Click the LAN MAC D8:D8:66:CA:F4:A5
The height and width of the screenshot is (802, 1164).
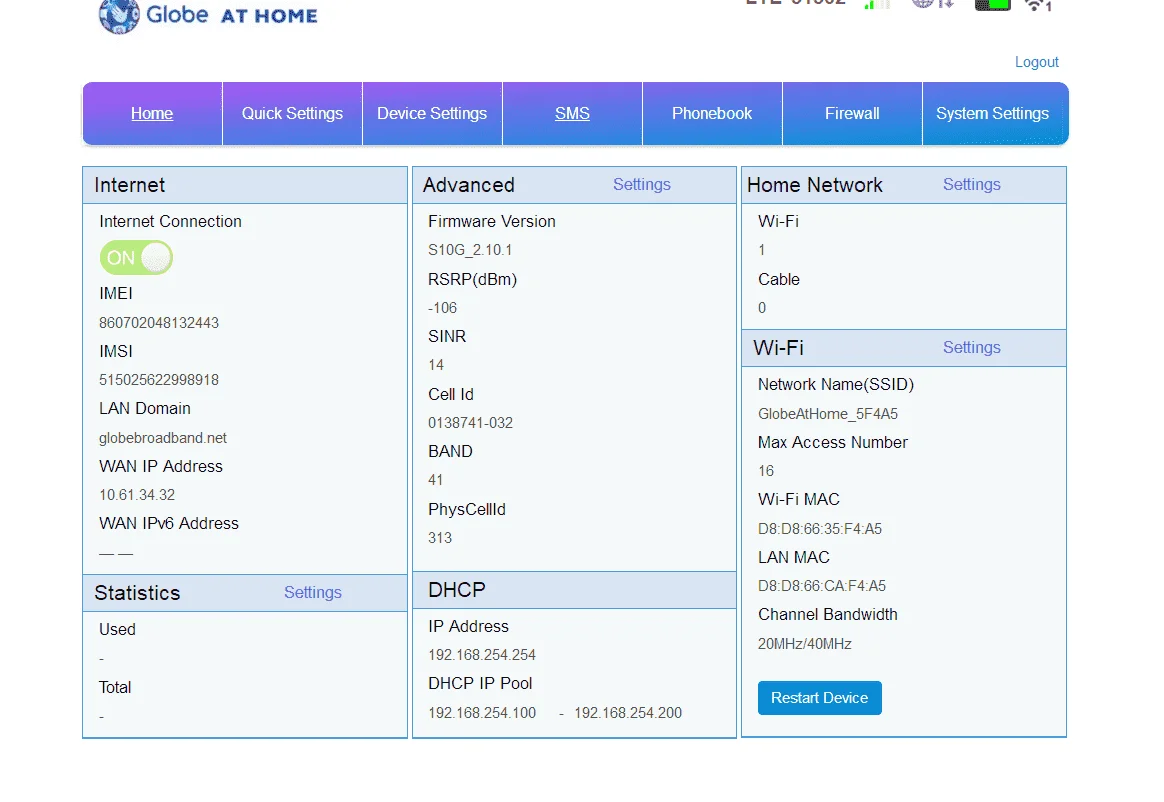click(x=822, y=586)
